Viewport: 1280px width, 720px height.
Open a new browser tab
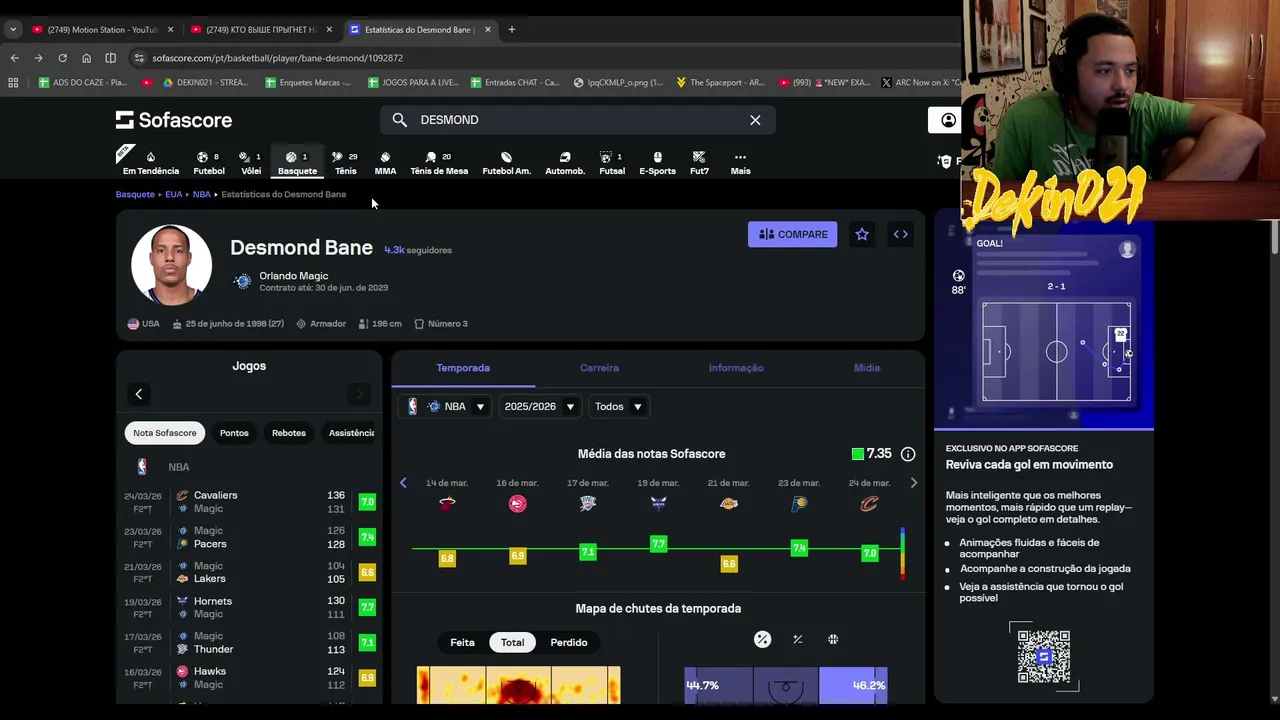(x=511, y=29)
